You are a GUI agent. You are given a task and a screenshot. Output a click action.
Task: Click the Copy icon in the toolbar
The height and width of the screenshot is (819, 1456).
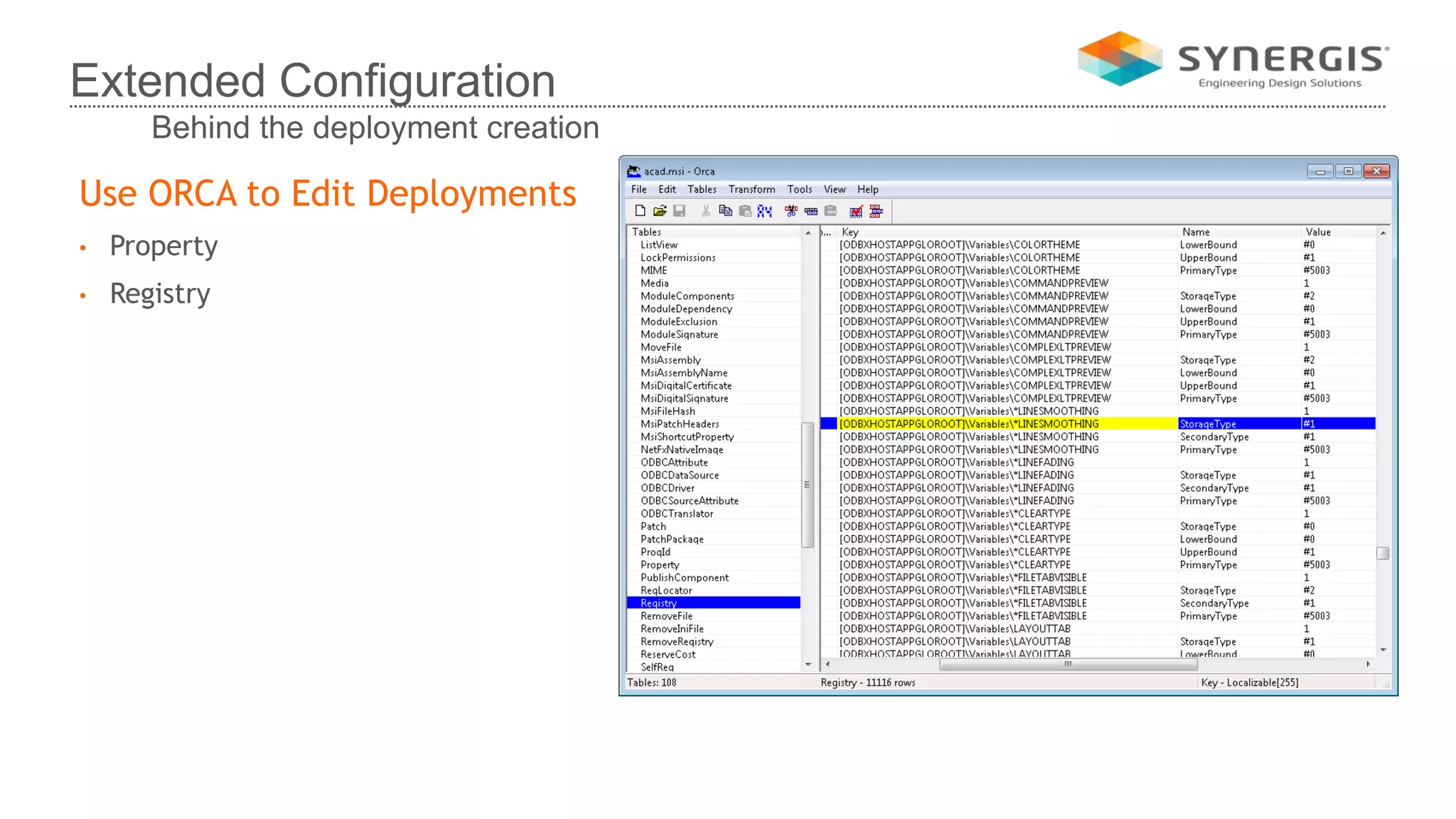pyautogui.click(x=725, y=211)
